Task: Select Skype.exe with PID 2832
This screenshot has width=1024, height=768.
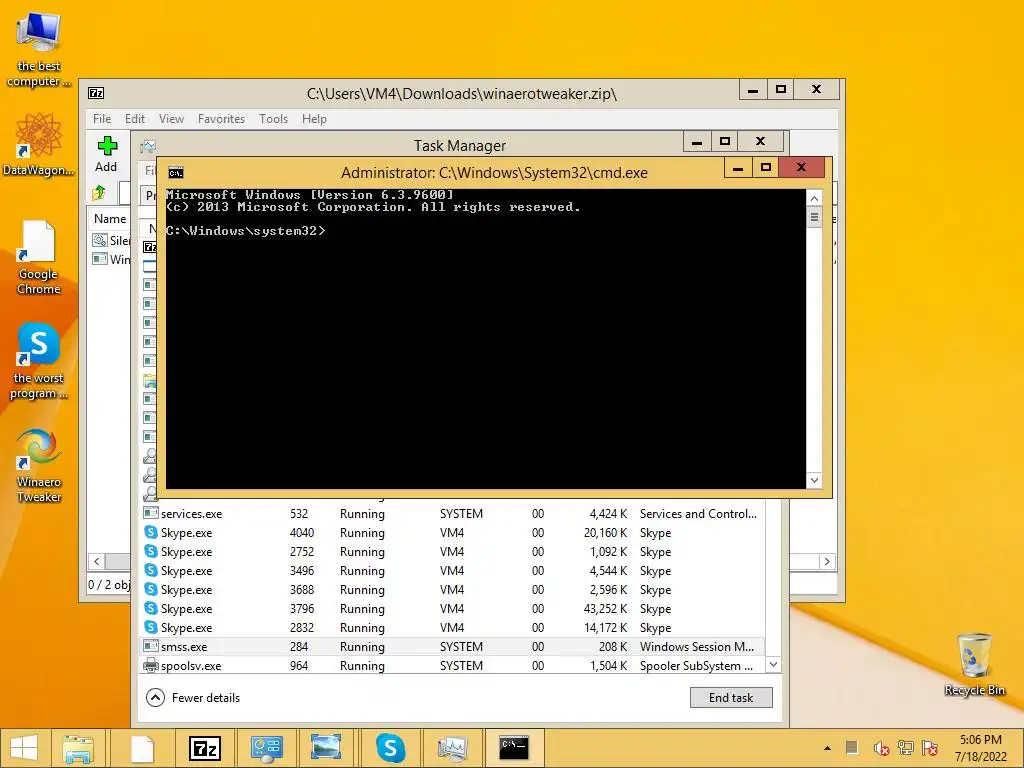Action: pyautogui.click(x=451, y=628)
